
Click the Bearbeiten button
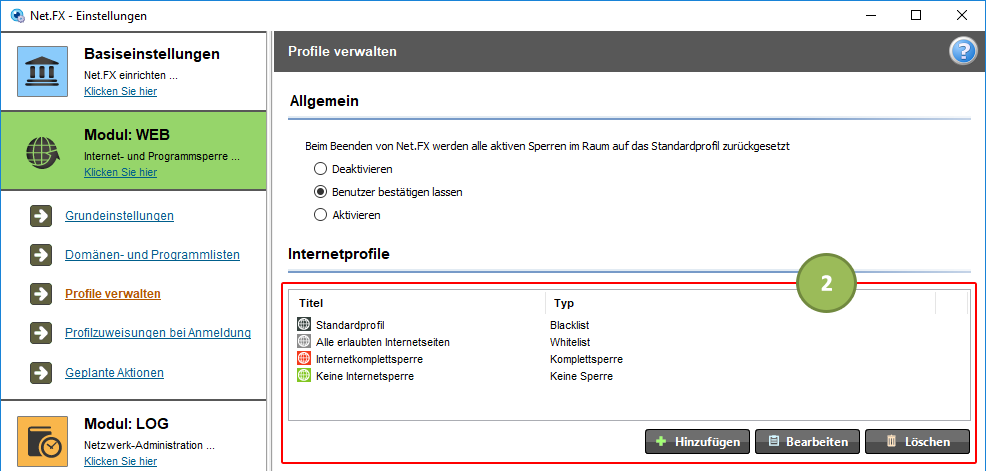pyautogui.click(x=807, y=441)
